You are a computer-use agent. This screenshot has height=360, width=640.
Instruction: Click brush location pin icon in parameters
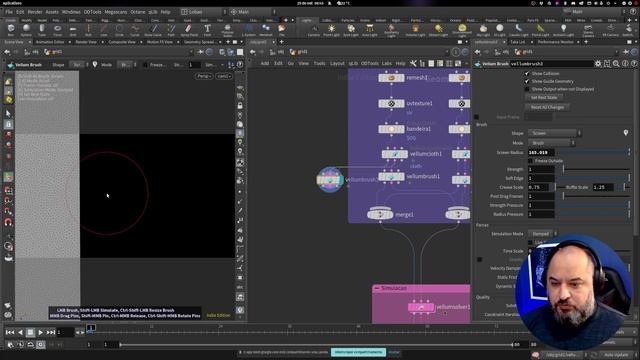tap(626, 133)
